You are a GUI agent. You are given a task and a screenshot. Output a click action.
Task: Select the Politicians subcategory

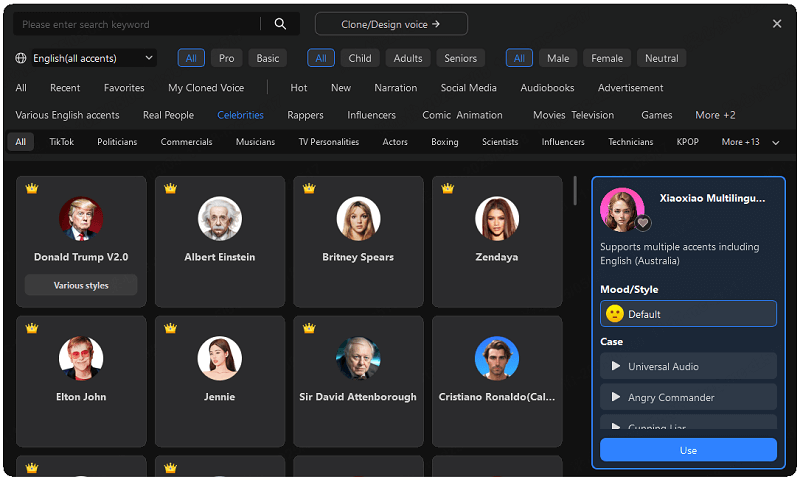[117, 142]
